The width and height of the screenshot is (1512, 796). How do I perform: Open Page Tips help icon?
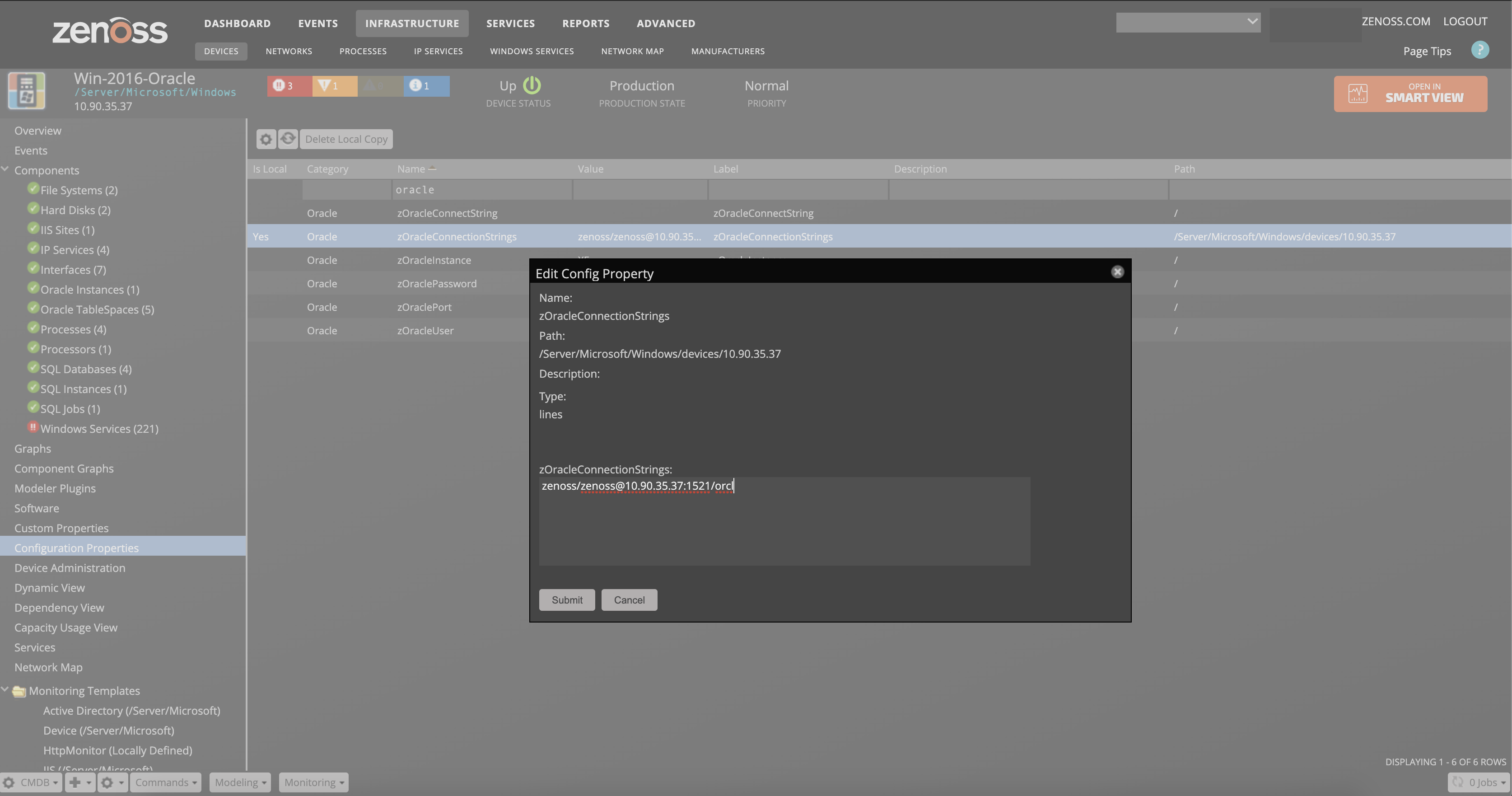pos(1480,51)
